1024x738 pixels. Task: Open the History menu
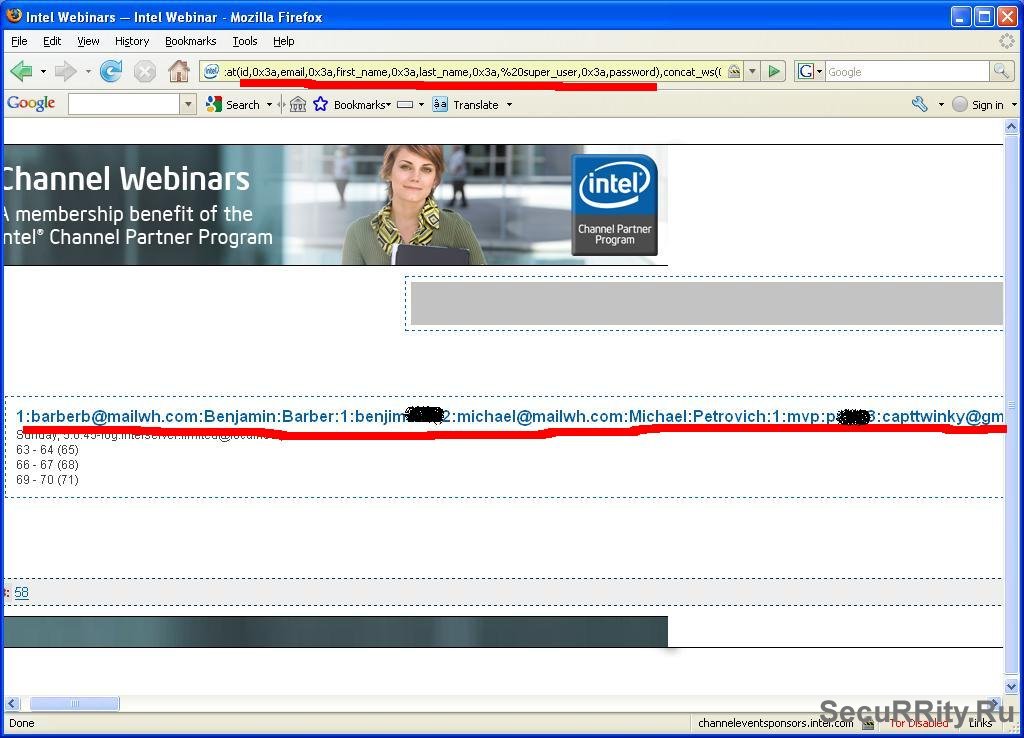point(132,41)
